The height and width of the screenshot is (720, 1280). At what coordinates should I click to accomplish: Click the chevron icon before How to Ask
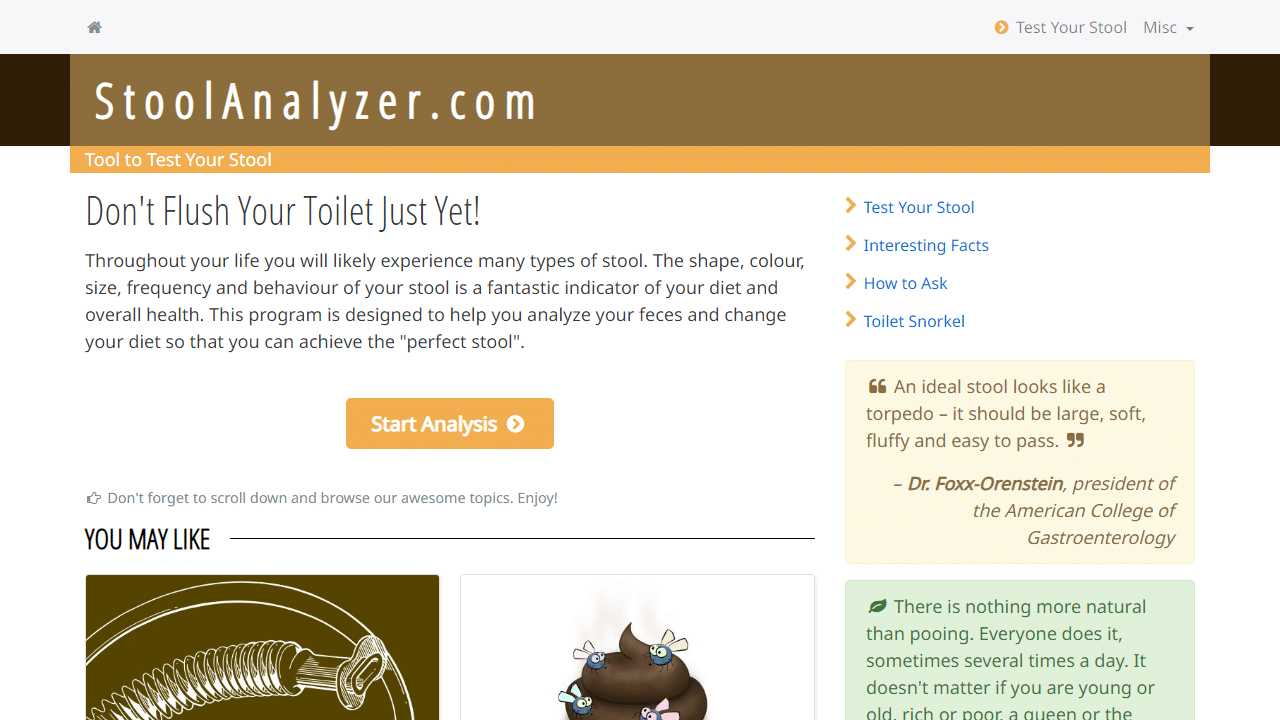click(851, 282)
